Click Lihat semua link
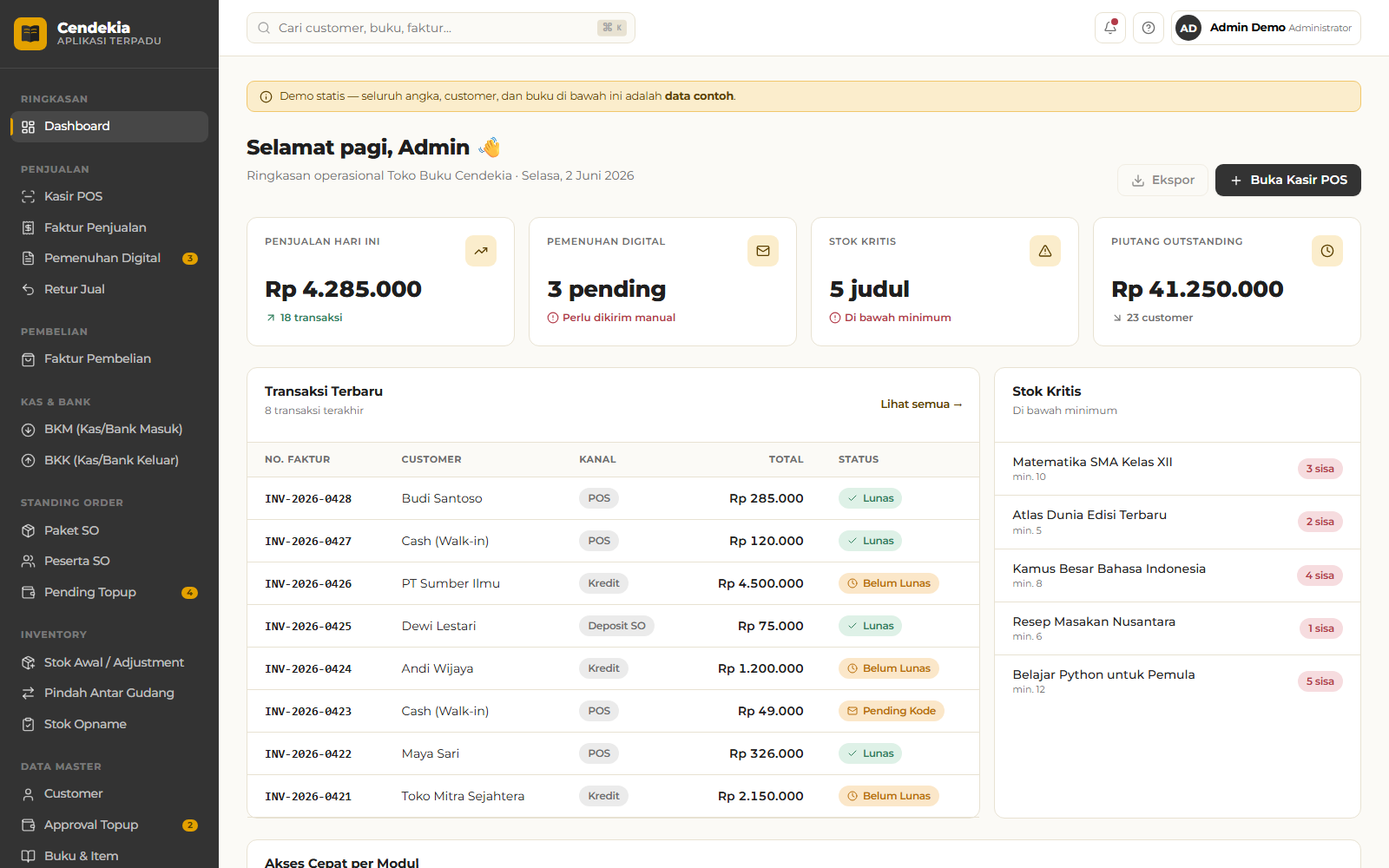Image resolution: width=1389 pixels, height=868 pixels. click(921, 404)
